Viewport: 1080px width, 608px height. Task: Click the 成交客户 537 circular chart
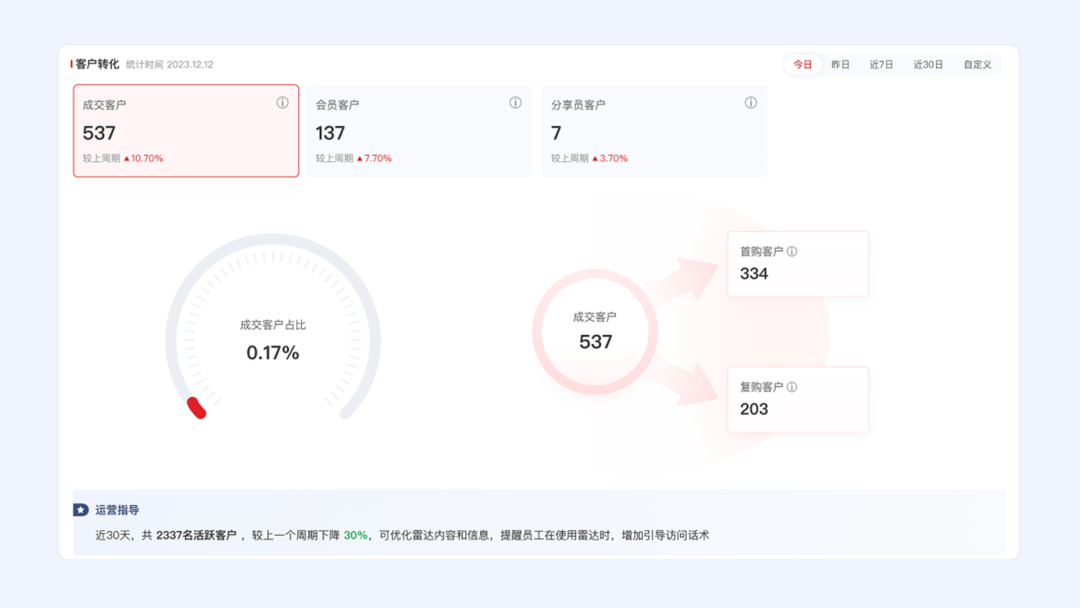[597, 332]
